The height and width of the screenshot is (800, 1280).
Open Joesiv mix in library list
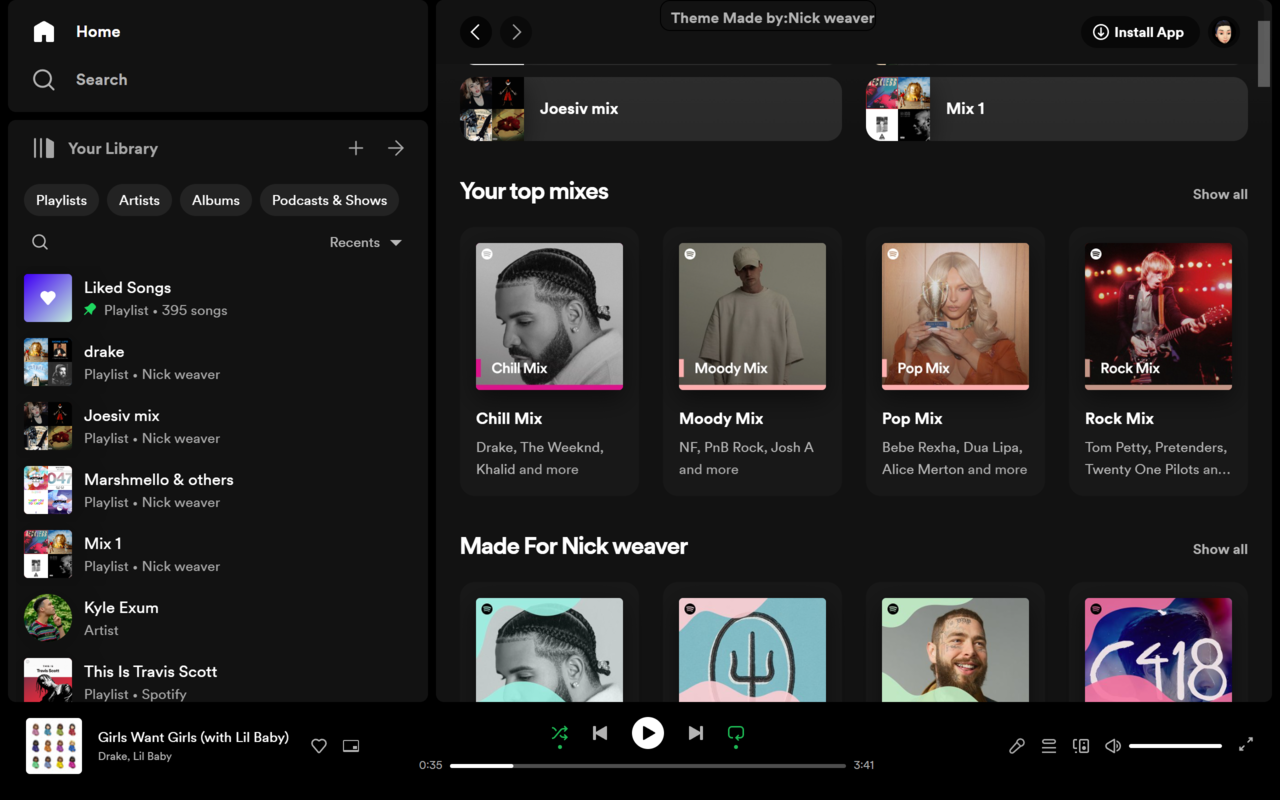(218, 426)
